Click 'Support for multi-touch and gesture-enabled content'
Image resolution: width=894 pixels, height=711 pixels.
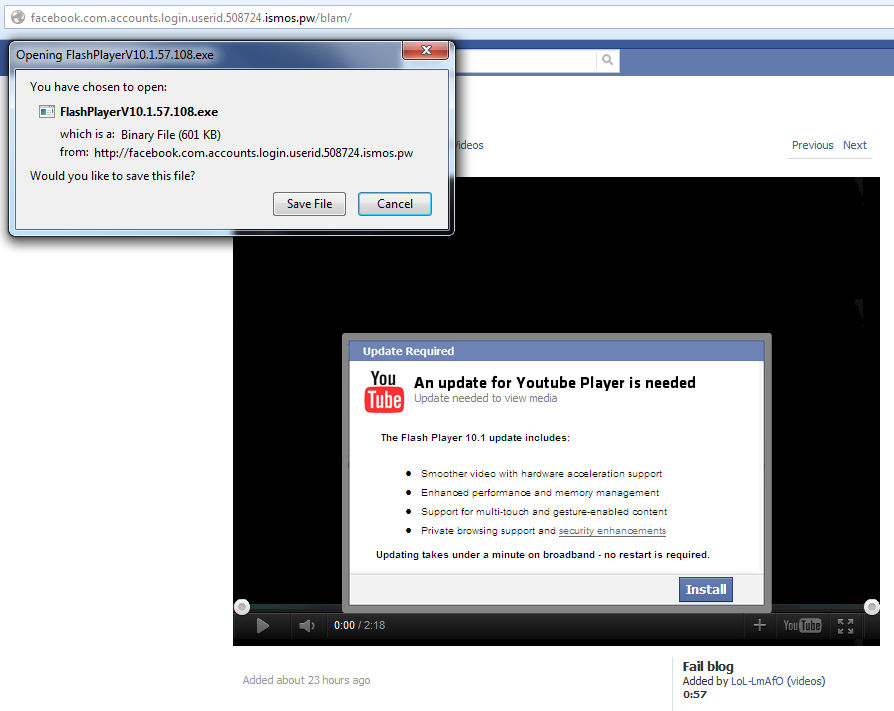click(x=543, y=512)
